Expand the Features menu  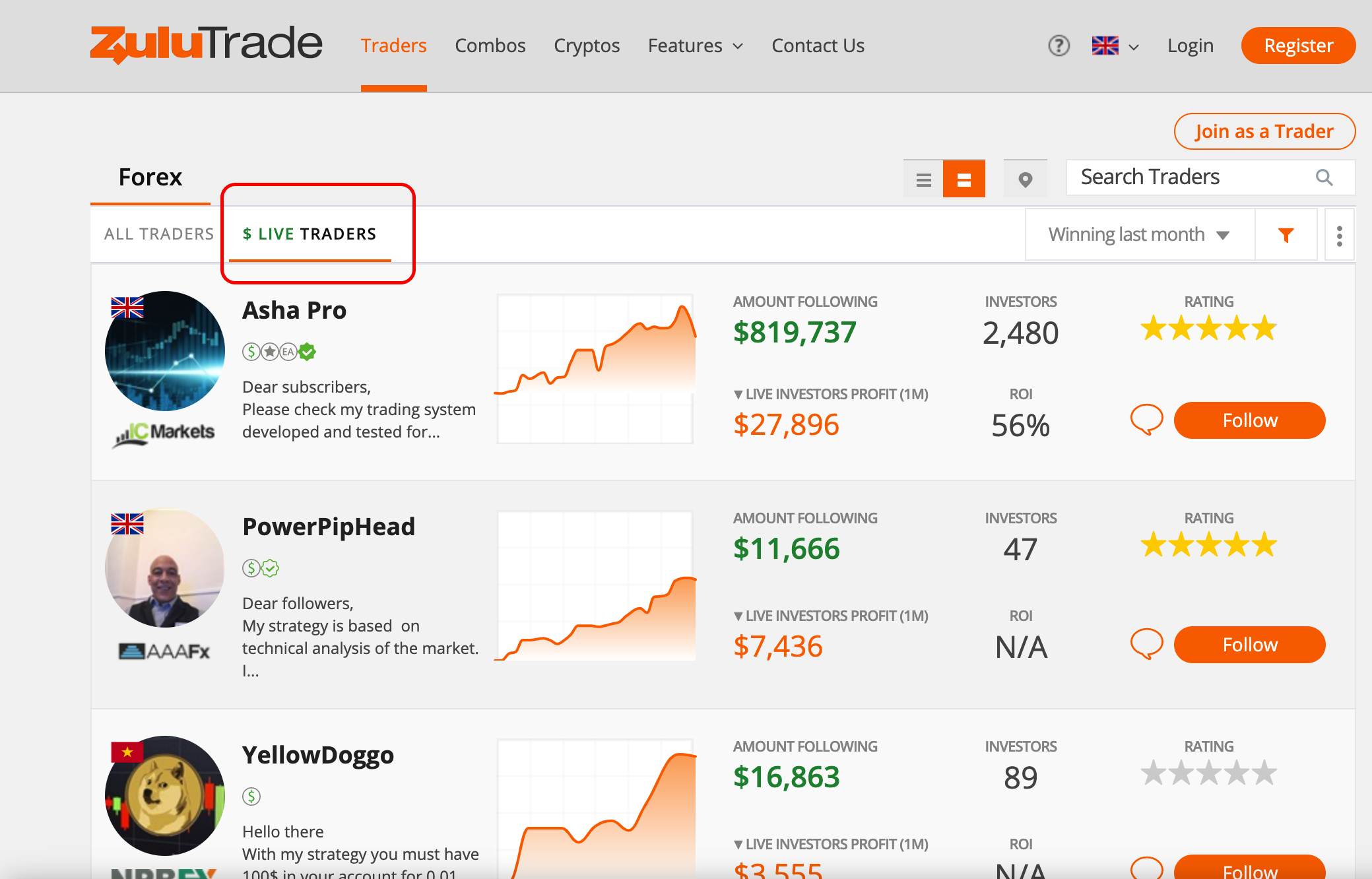point(696,46)
